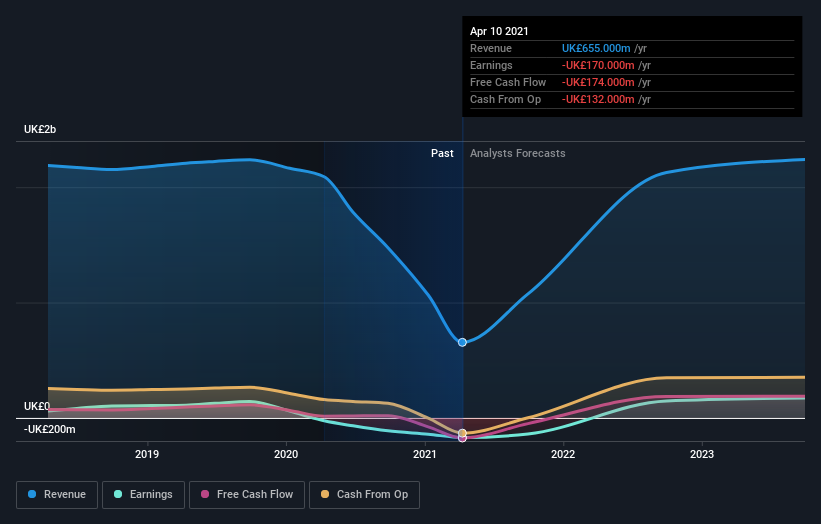Viewport: 821px width, 524px height.
Task: Toggle the Cash From Op legend button
Action: click(364, 495)
